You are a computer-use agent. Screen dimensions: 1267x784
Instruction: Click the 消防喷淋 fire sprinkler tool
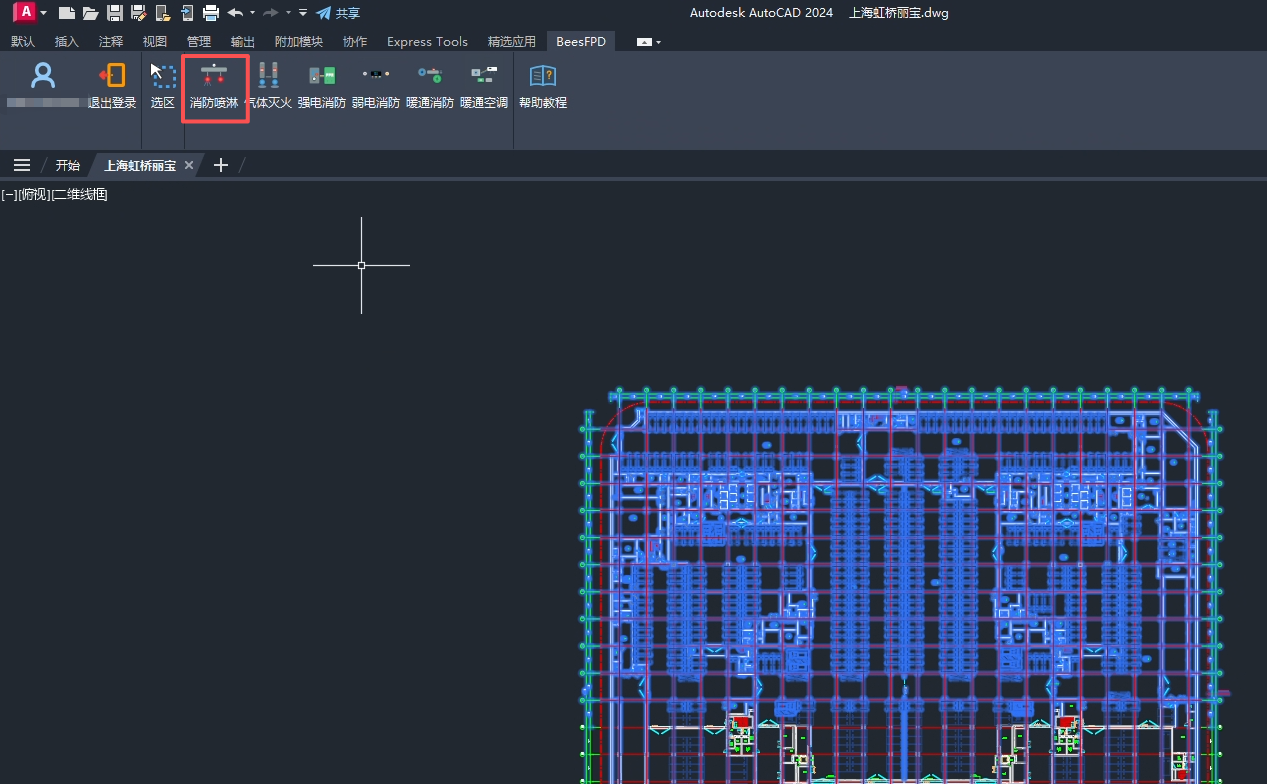pos(214,86)
